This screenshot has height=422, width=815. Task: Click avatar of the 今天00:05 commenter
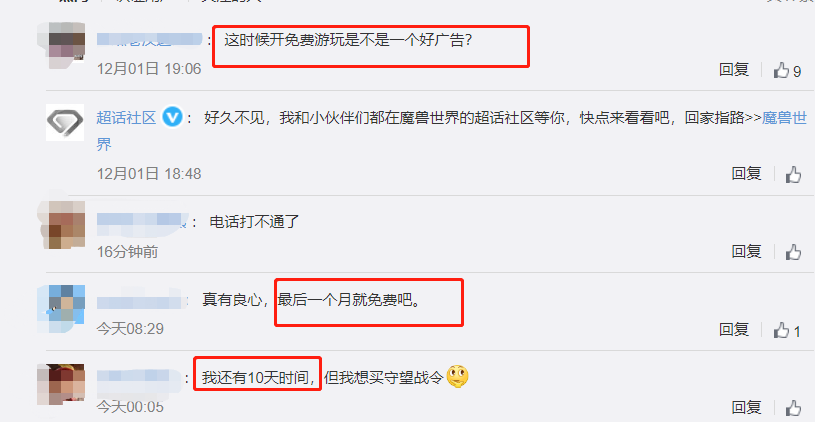[61, 385]
